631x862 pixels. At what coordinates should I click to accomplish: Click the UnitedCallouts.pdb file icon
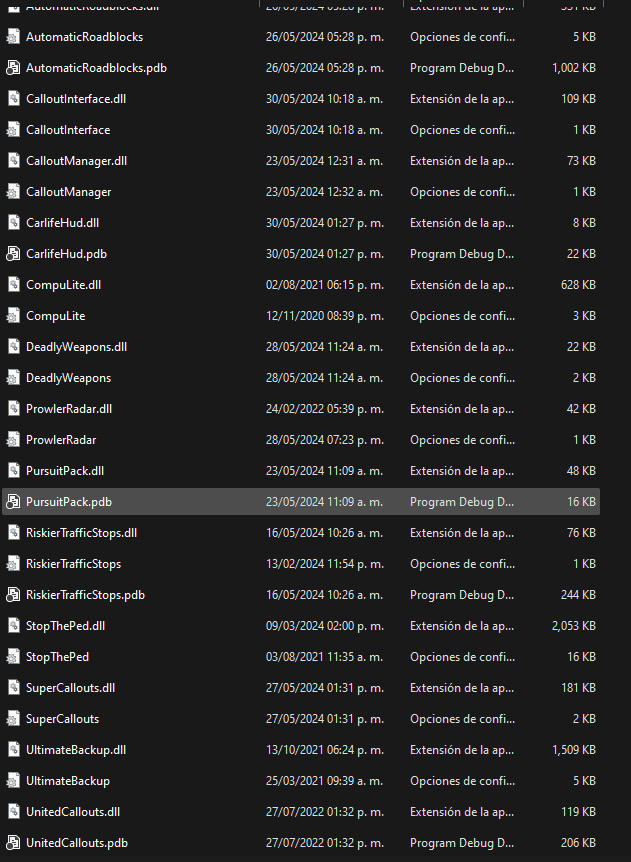(x=13, y=843)
